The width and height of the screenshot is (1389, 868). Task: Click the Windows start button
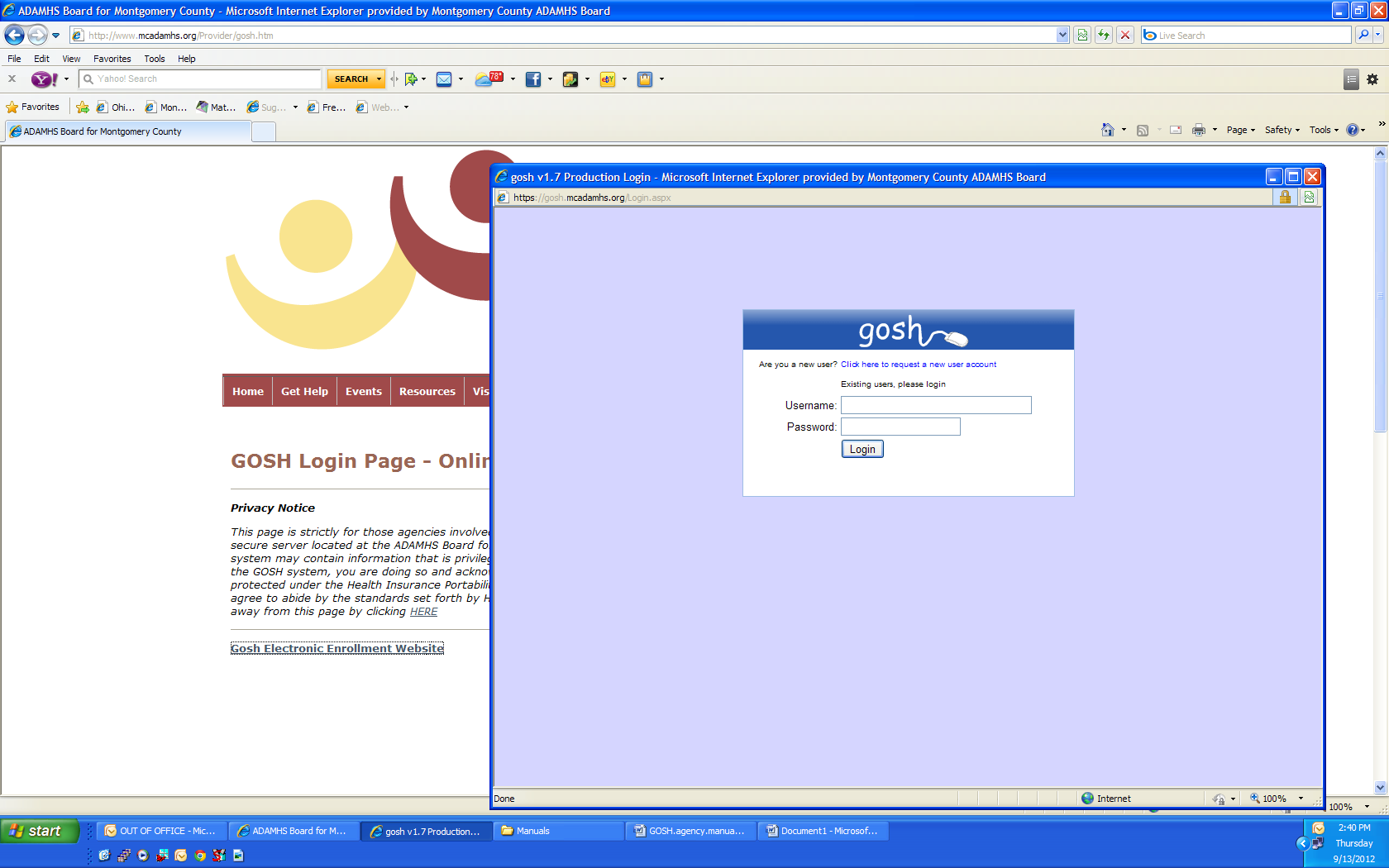(x=40, y=831)
